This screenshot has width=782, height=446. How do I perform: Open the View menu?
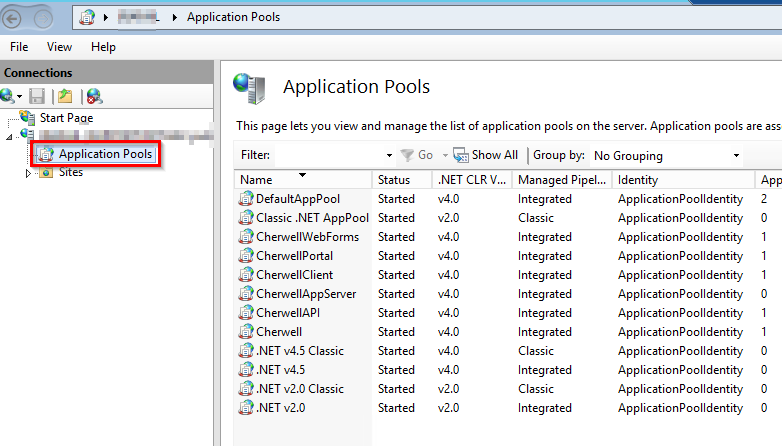pos(60,47)
